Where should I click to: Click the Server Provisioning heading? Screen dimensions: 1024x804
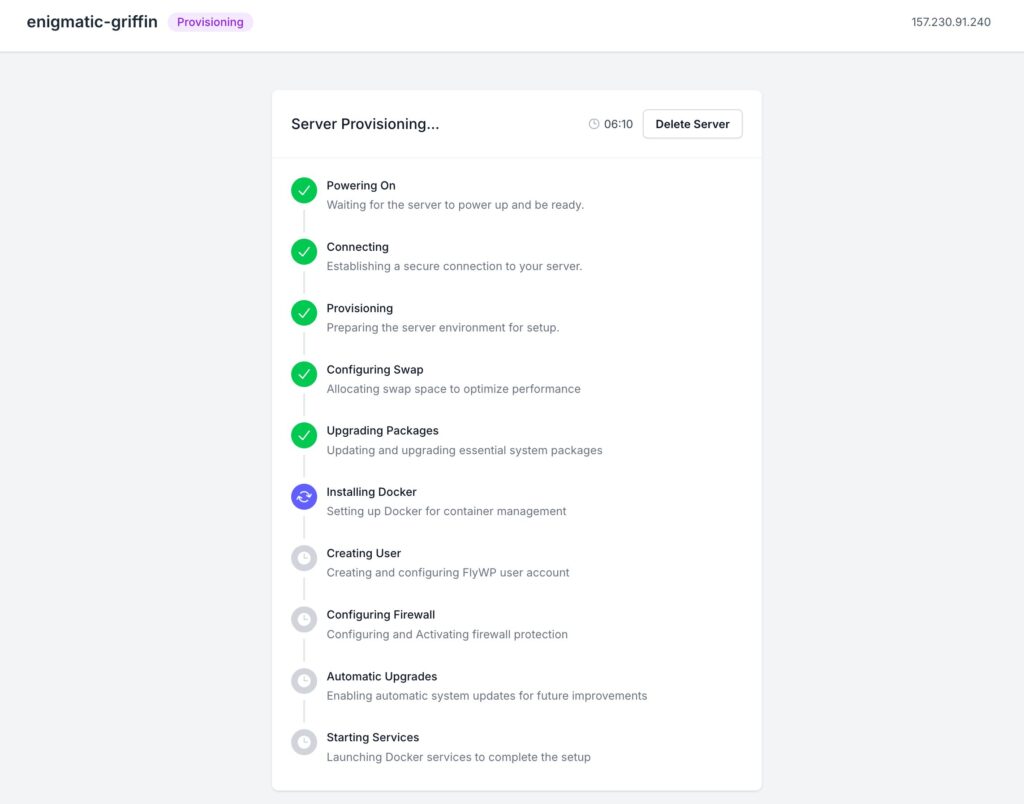365,124
